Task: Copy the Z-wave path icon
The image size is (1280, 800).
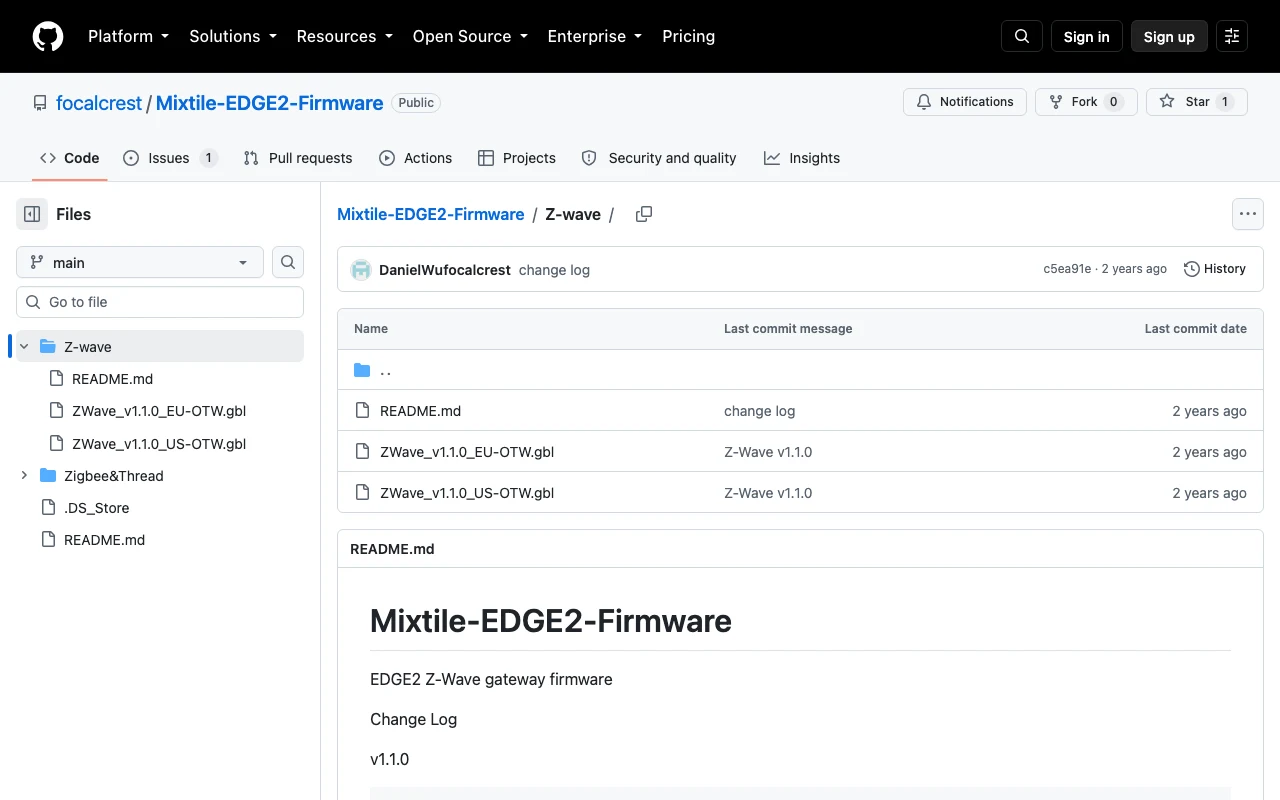Action: [644, 214]
